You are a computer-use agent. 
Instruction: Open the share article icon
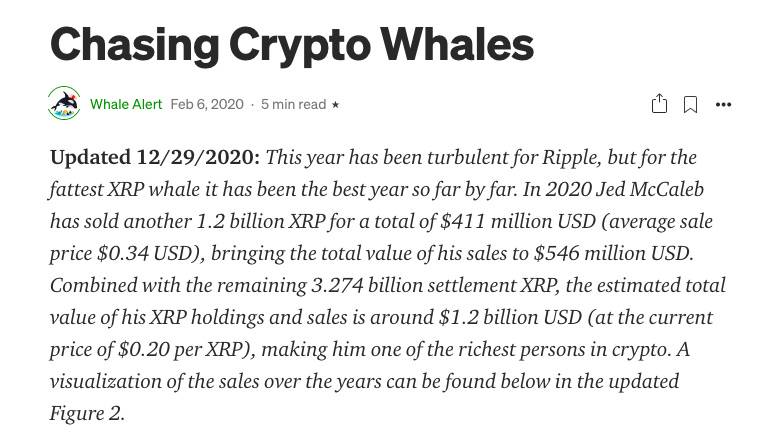tap(659, 104)
